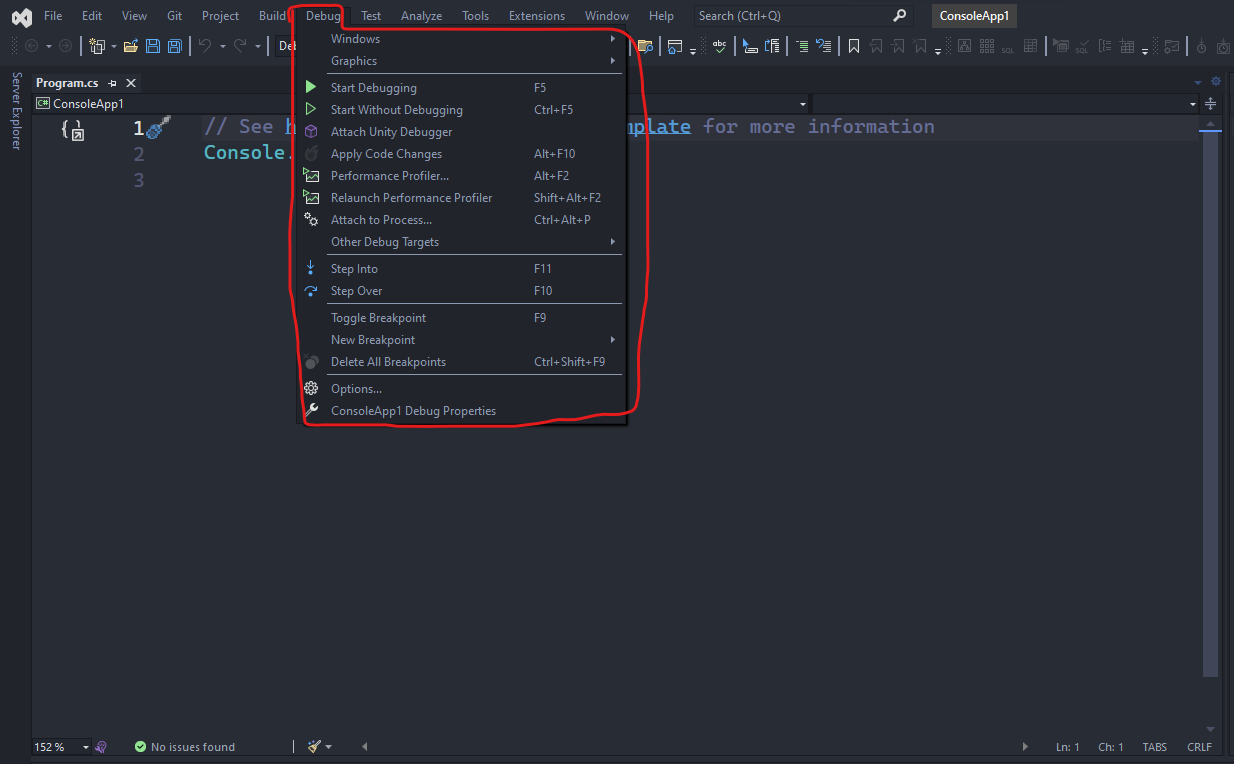Click the 'Ch: 1' status bar entry
Screen dimensions: 1234x764
[1111, 747]
